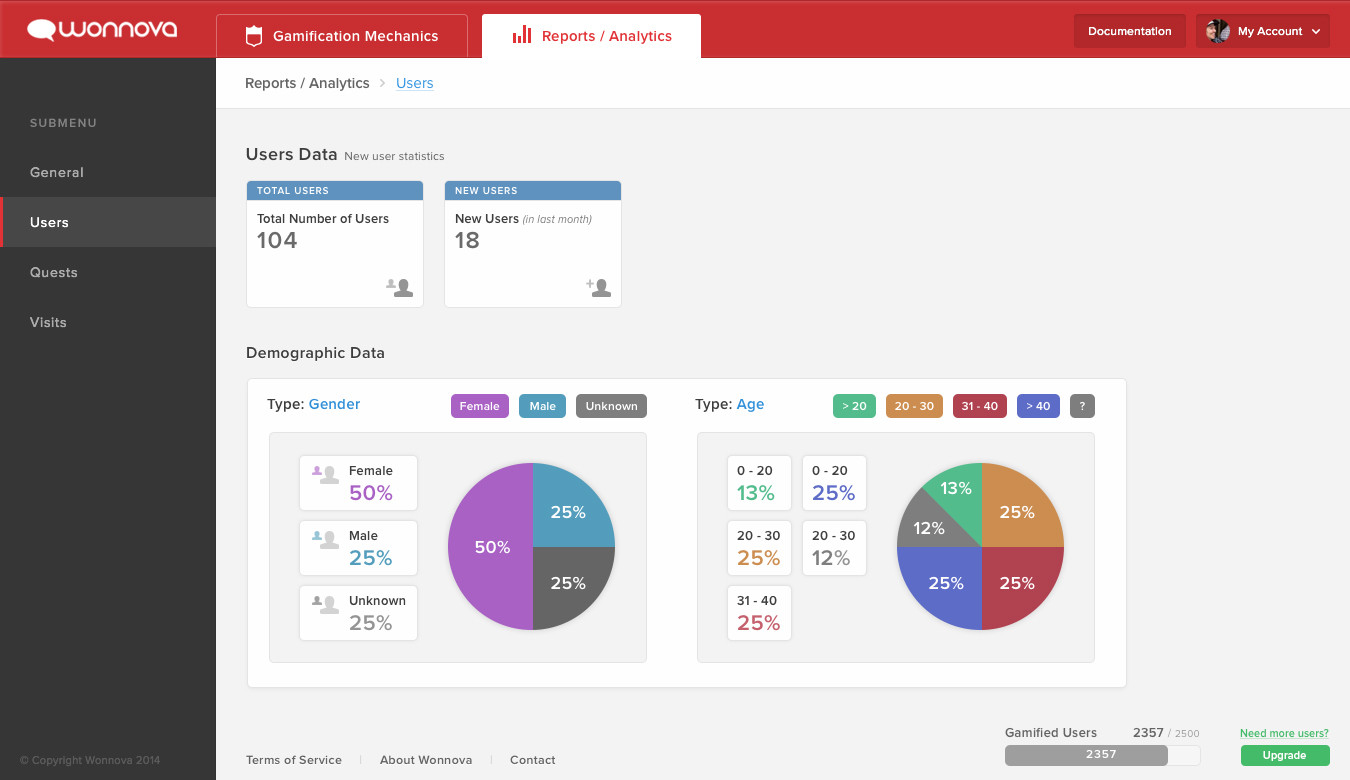This screenshot has width=1350, height=780.
Task: Toggle the ? unknown age filter
Action: click(x=1083, y=406)
